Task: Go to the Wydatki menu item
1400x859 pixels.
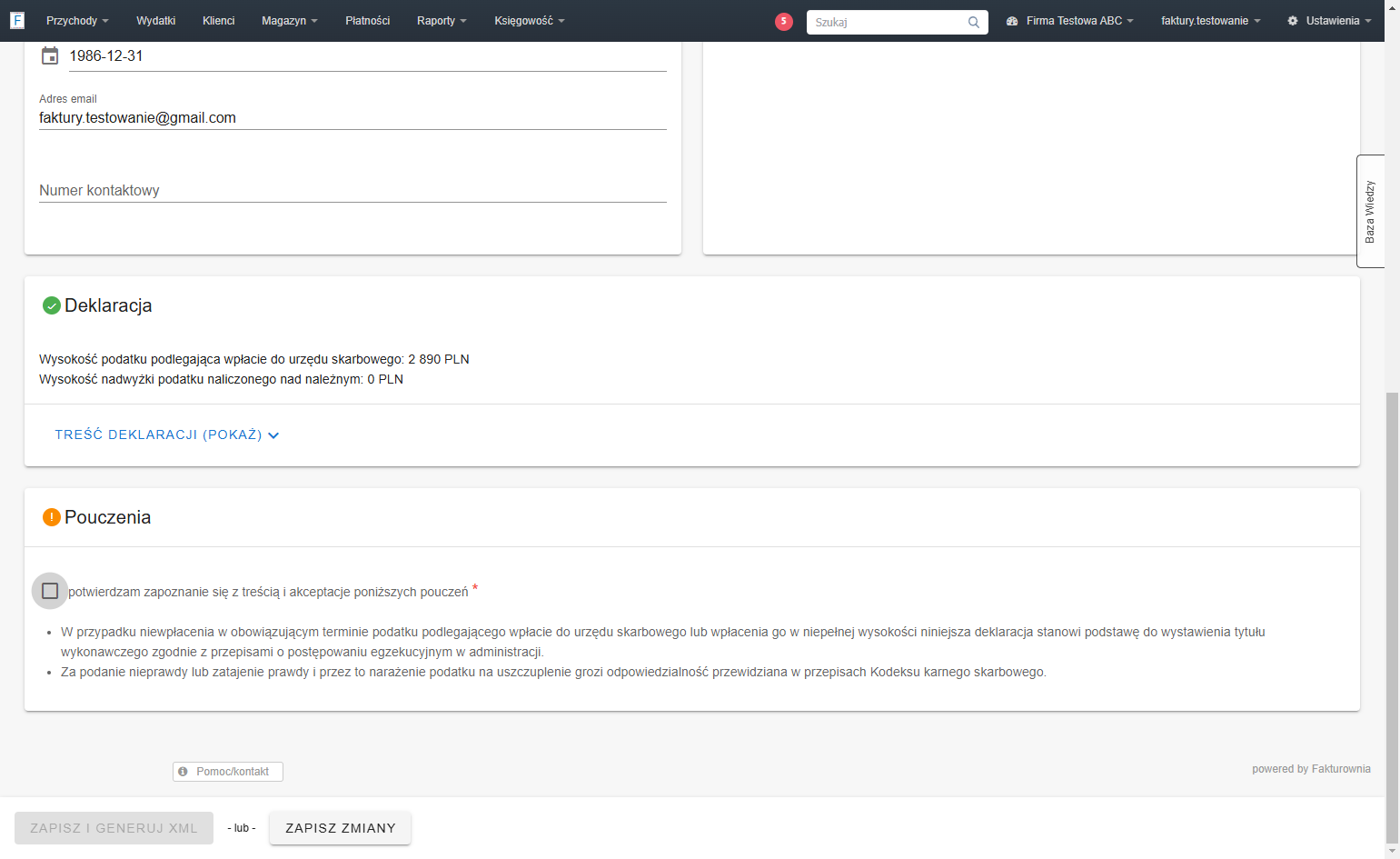Action: pyautogui.click(x=156, y=21)
